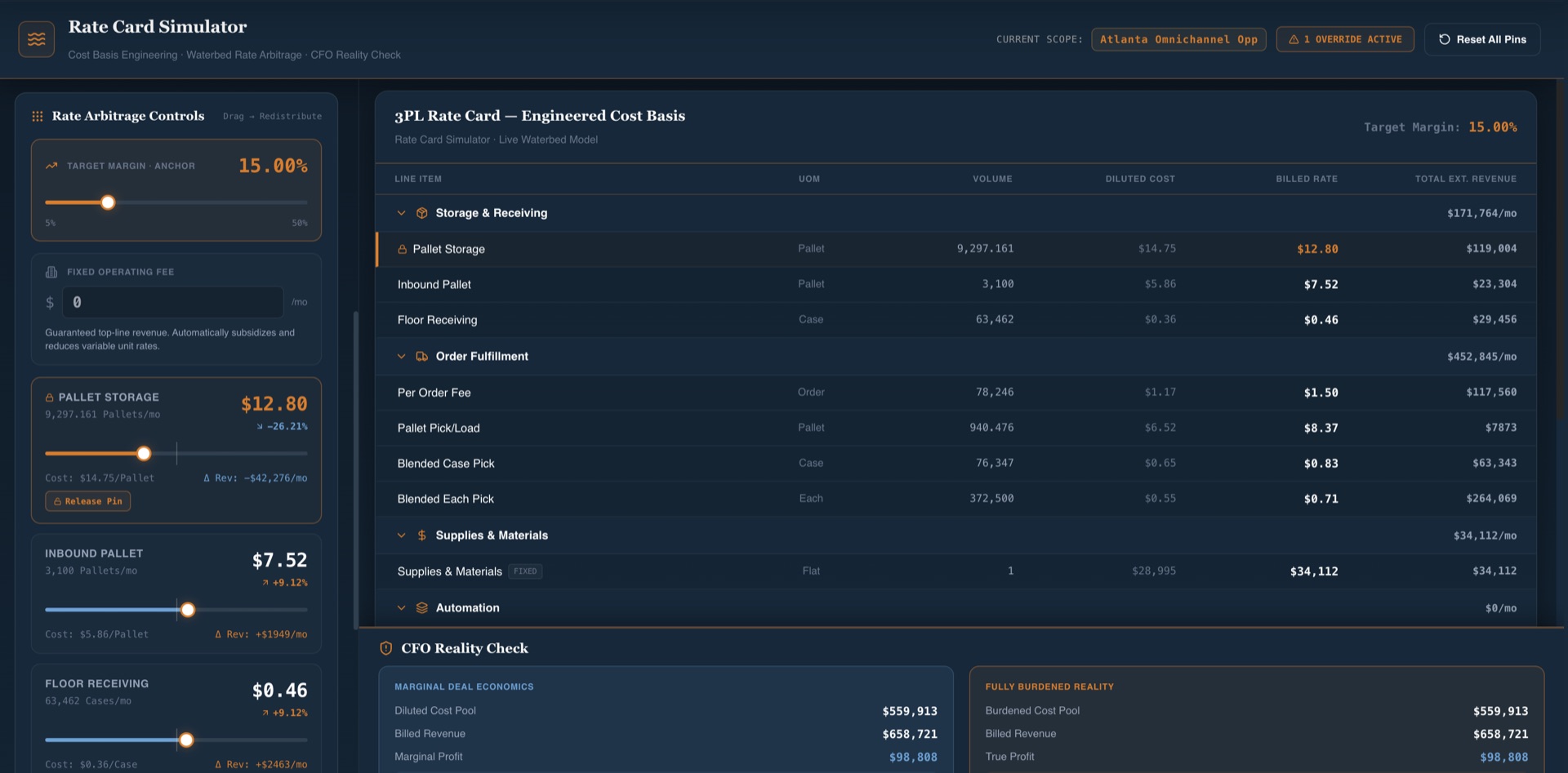Click the left panel vertical scrollbar
Image resolution: width=1568 pixels, height=773 pixels.
coord(355,469)
